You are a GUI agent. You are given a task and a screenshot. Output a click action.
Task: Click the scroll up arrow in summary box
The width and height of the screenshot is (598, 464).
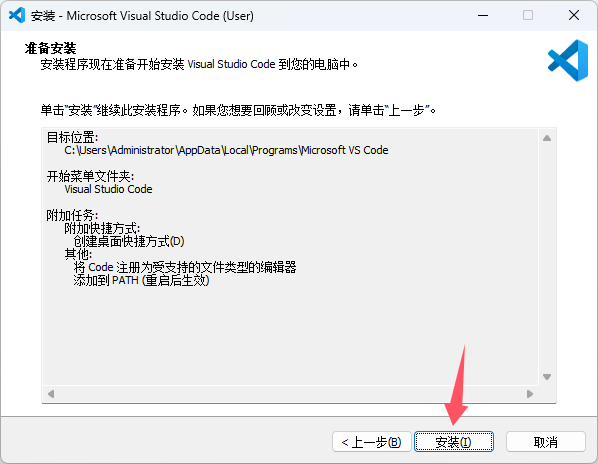pyautogui.click(x=547, y=138)
